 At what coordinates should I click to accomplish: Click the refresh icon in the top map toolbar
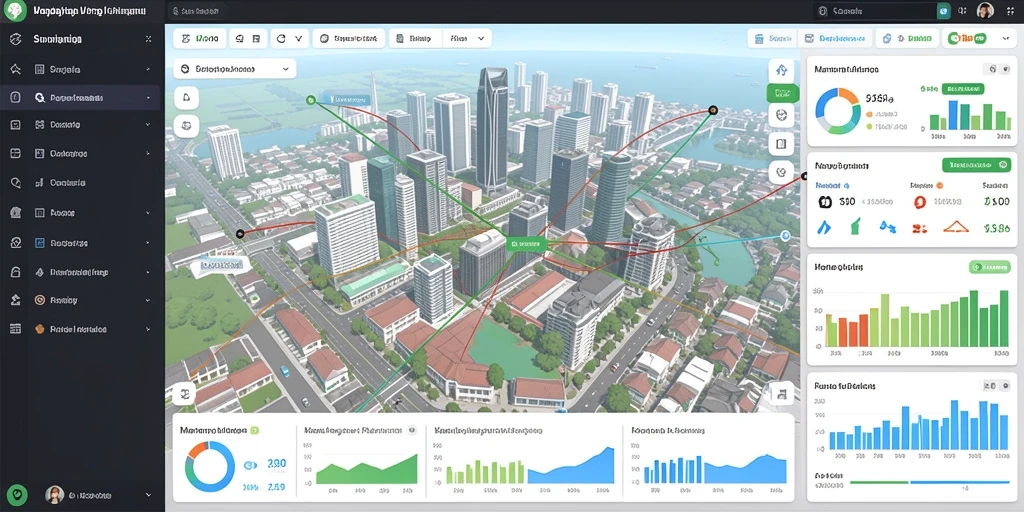281,39
